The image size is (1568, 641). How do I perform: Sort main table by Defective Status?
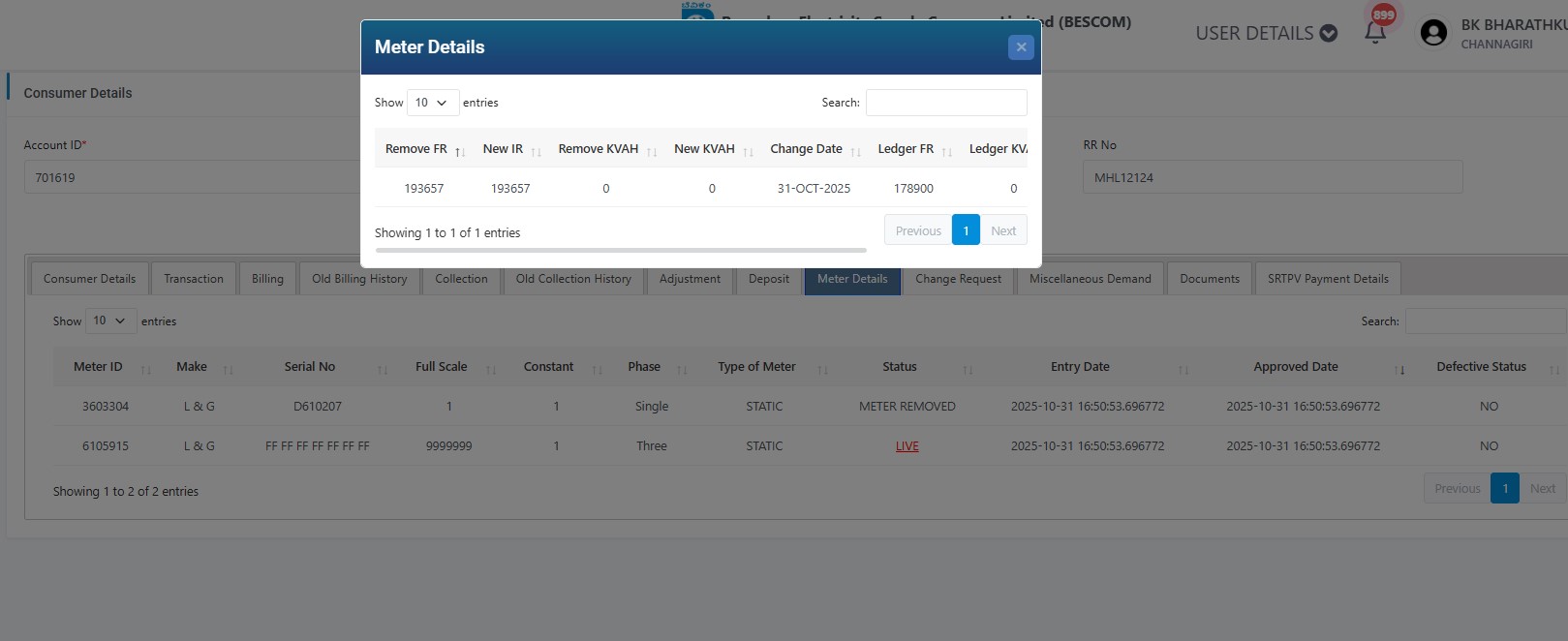coord(1489,367)
